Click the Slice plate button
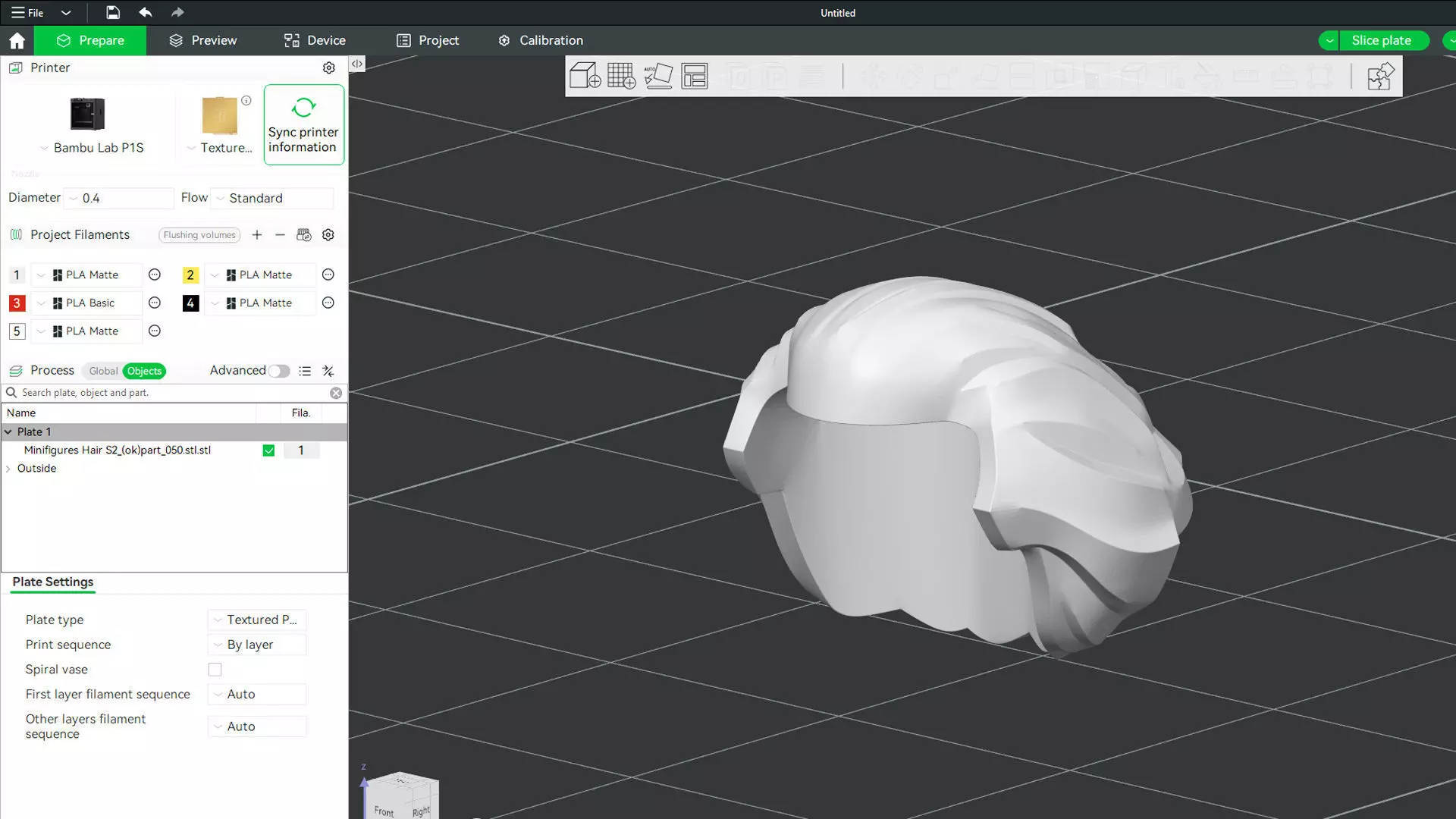The width and height of the screenshot is (1456, 819). tap(1380, 40)
